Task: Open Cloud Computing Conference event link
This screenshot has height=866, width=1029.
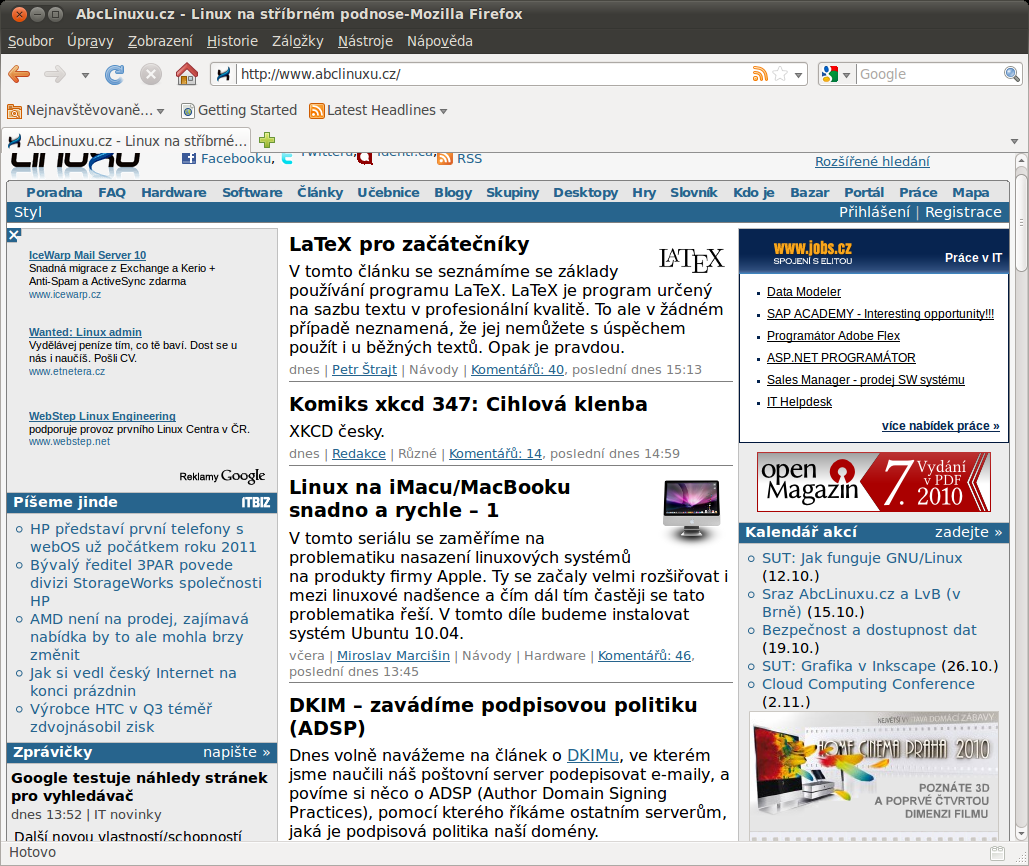Action: (868, 684)
